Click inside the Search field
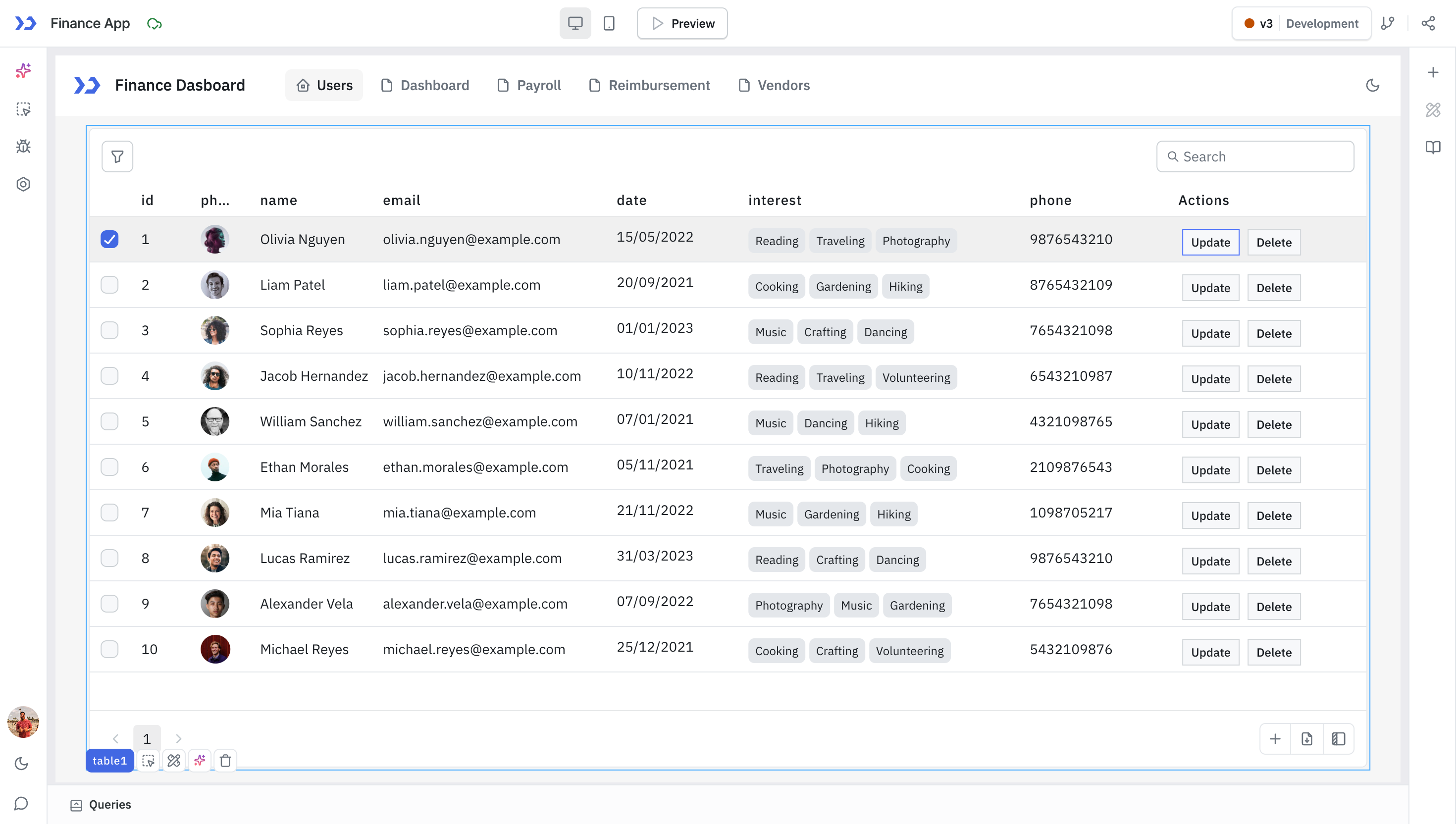This screenshot has height=824, width=1456. point(1255,156)
